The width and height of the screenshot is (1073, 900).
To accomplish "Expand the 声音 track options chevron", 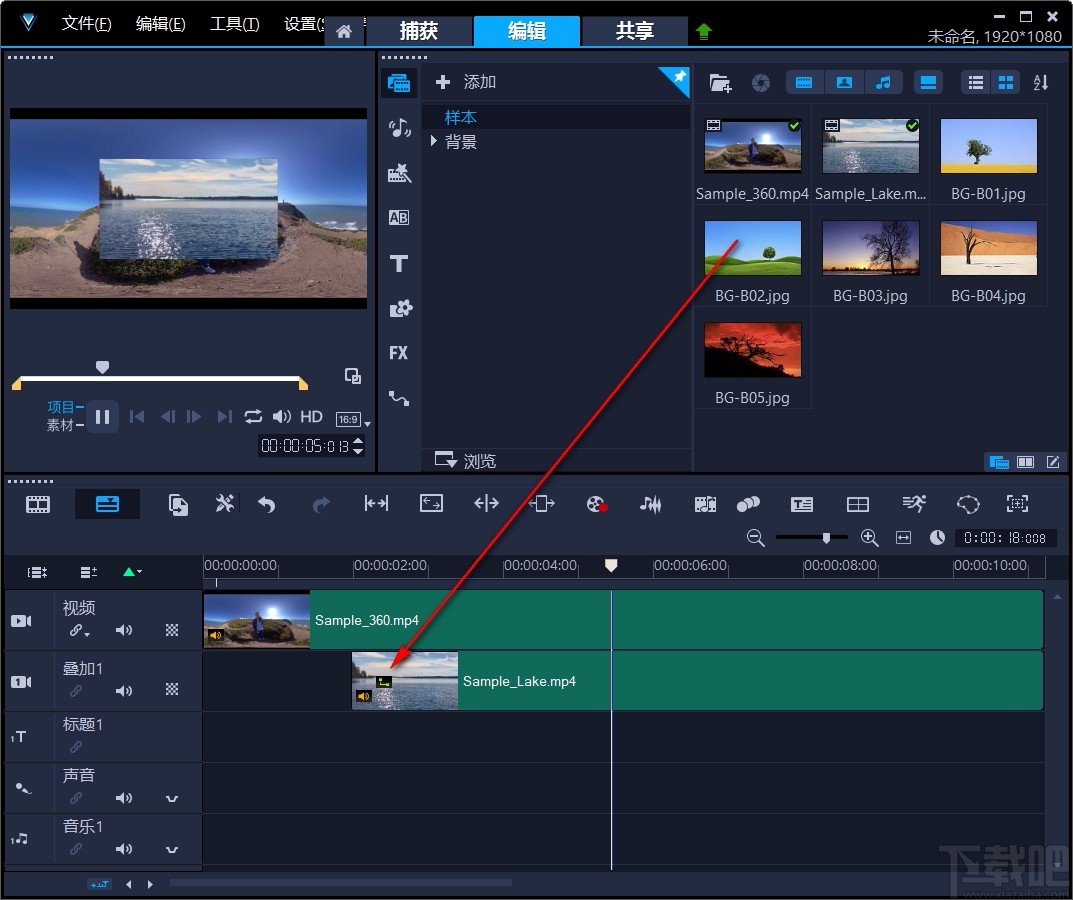I will click(x=172, y=798).
